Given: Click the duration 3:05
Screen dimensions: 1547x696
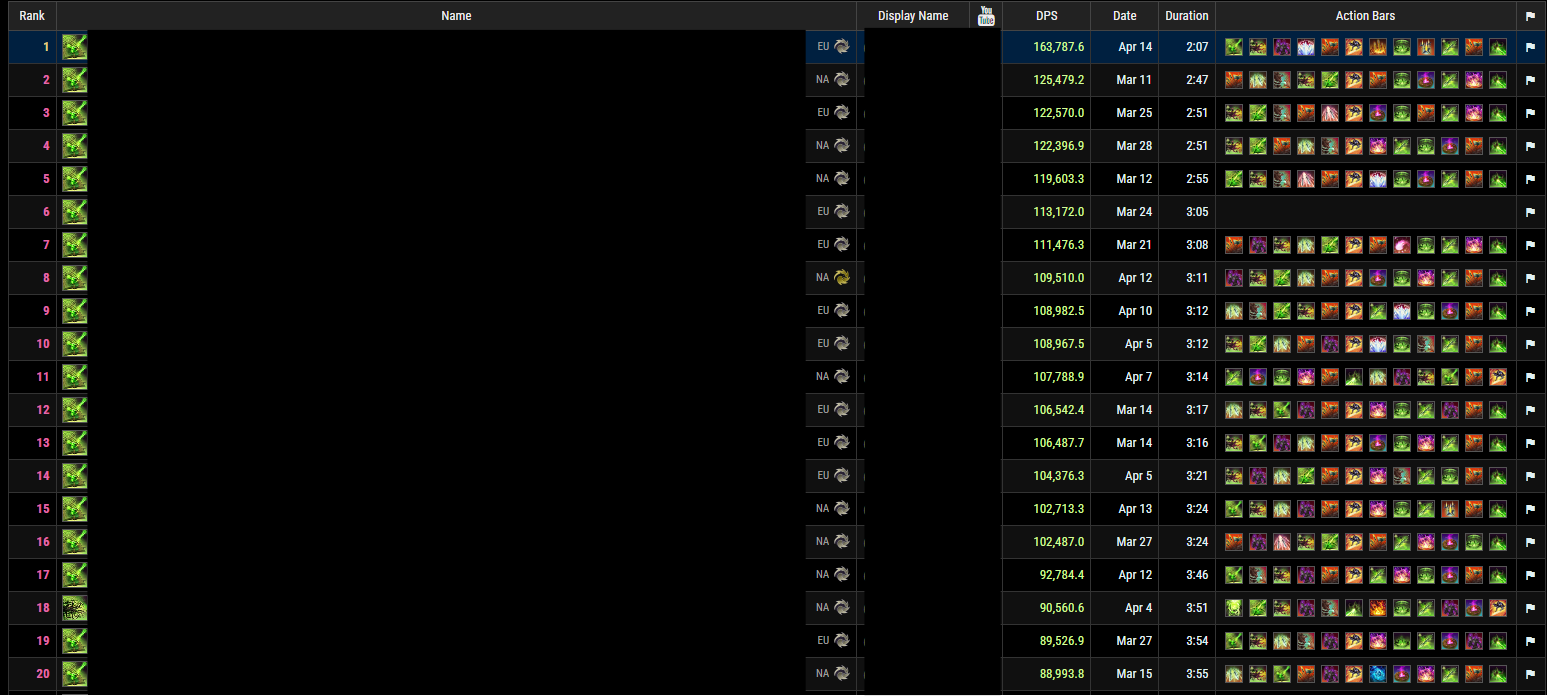Looking at the screenshot, I should tap(1197, 212).
